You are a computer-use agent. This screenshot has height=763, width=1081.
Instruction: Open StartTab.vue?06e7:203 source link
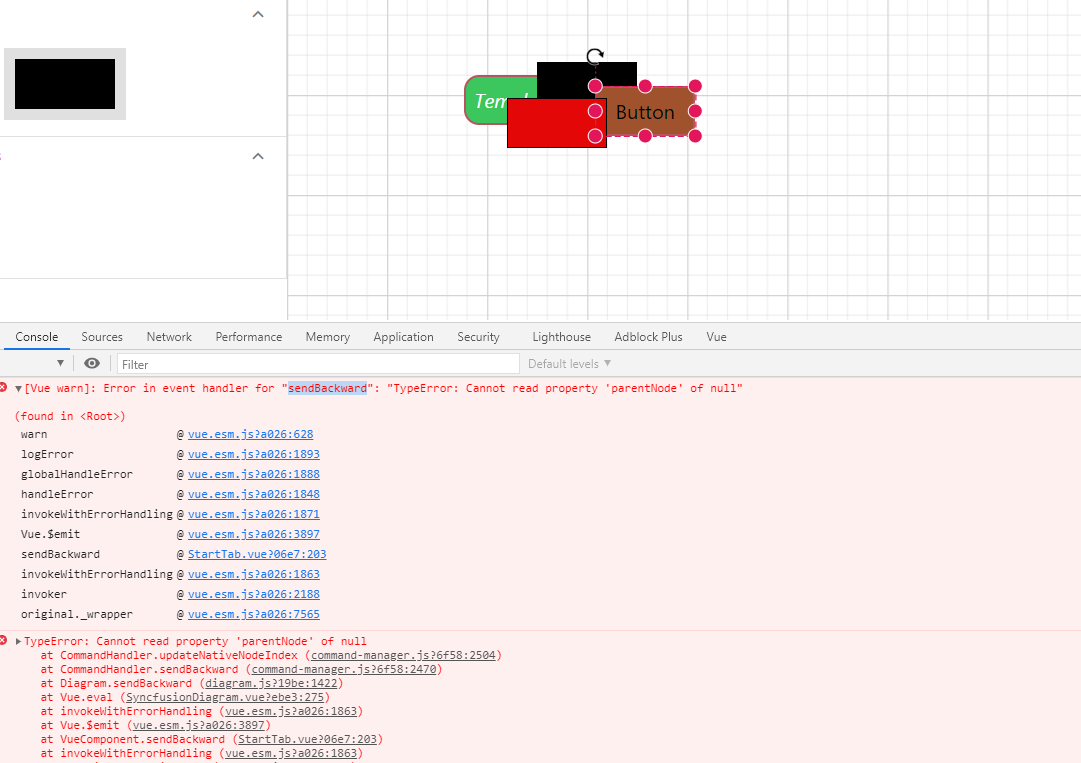(257, 554)
